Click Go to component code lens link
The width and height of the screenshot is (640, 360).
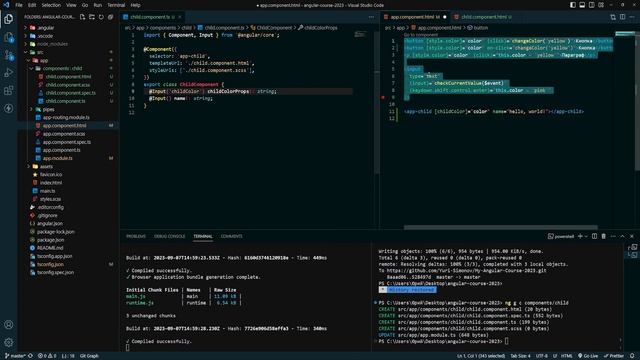pos(420,35)
